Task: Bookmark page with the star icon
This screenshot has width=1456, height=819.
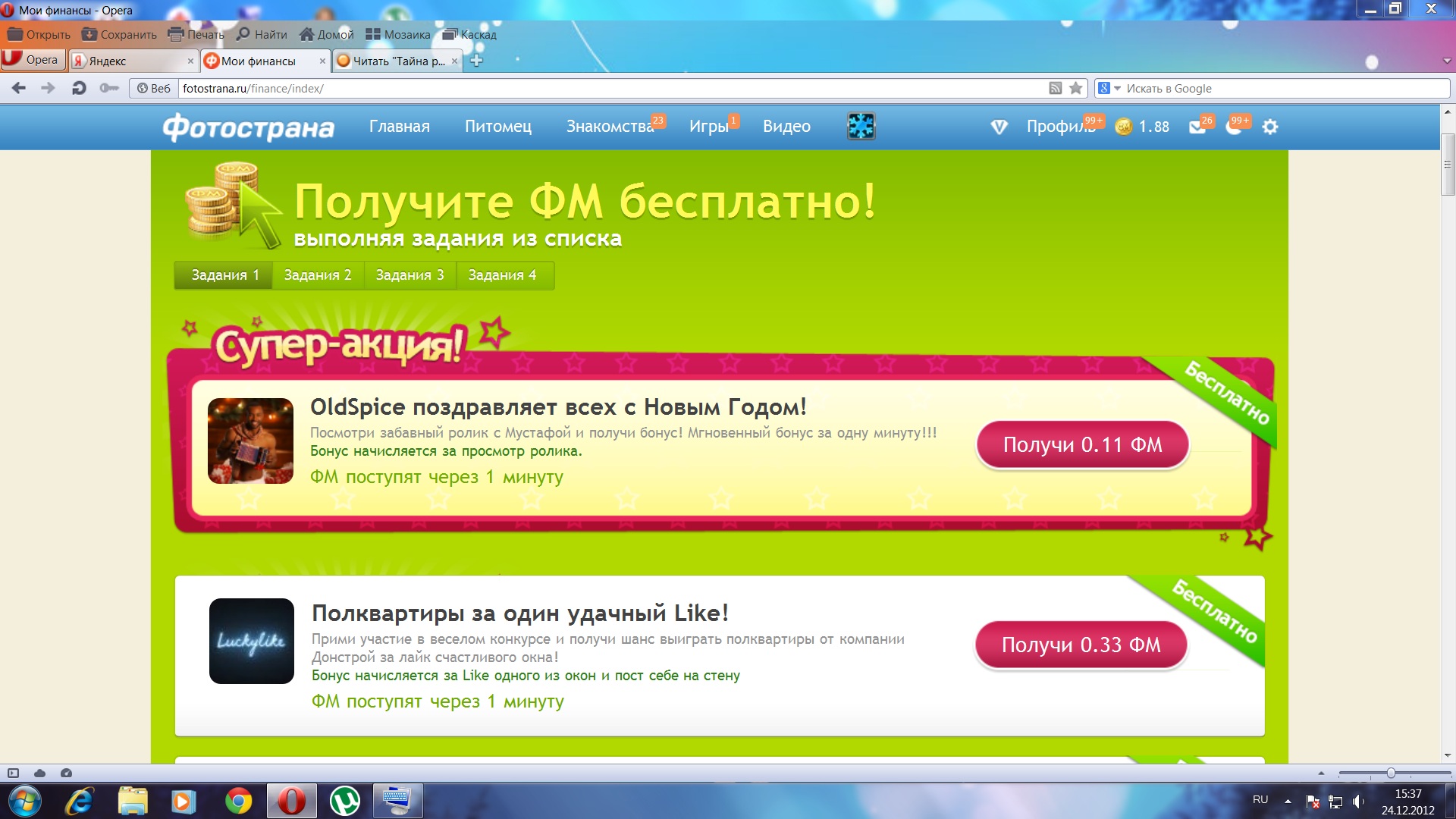Action: 1075,88
